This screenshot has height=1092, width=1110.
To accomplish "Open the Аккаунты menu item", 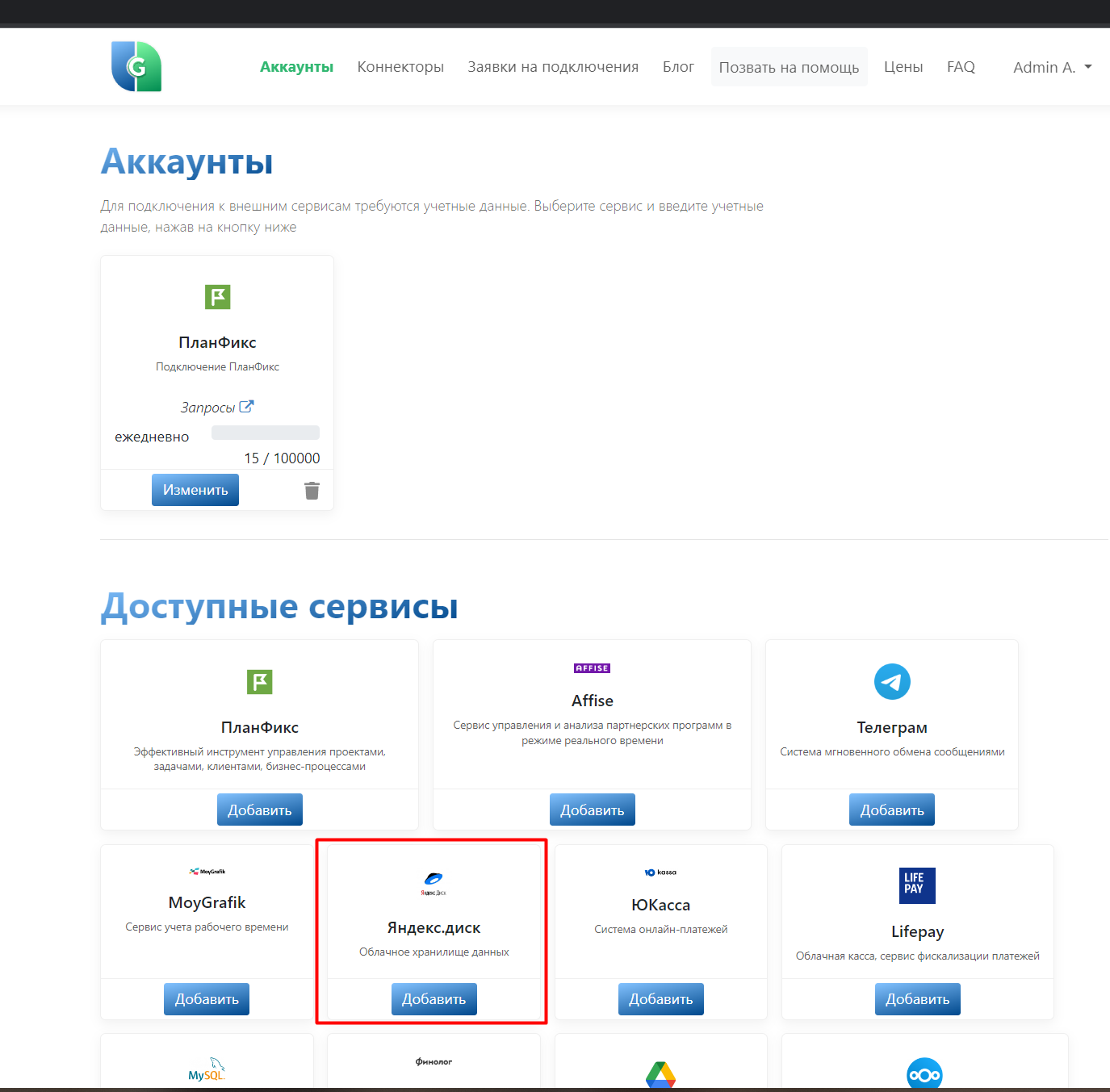I will pyautogui.click(x=296, y=67).
